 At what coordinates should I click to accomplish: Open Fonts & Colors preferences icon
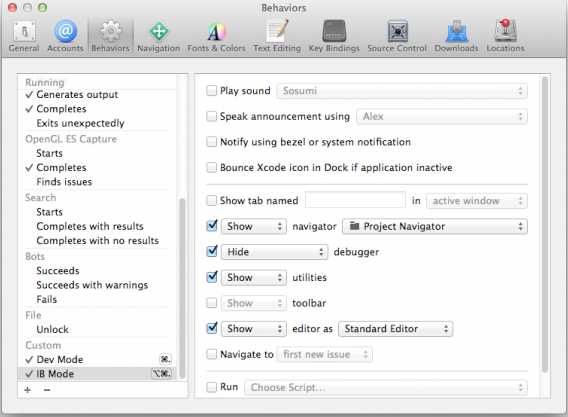(x=216, y=32)
